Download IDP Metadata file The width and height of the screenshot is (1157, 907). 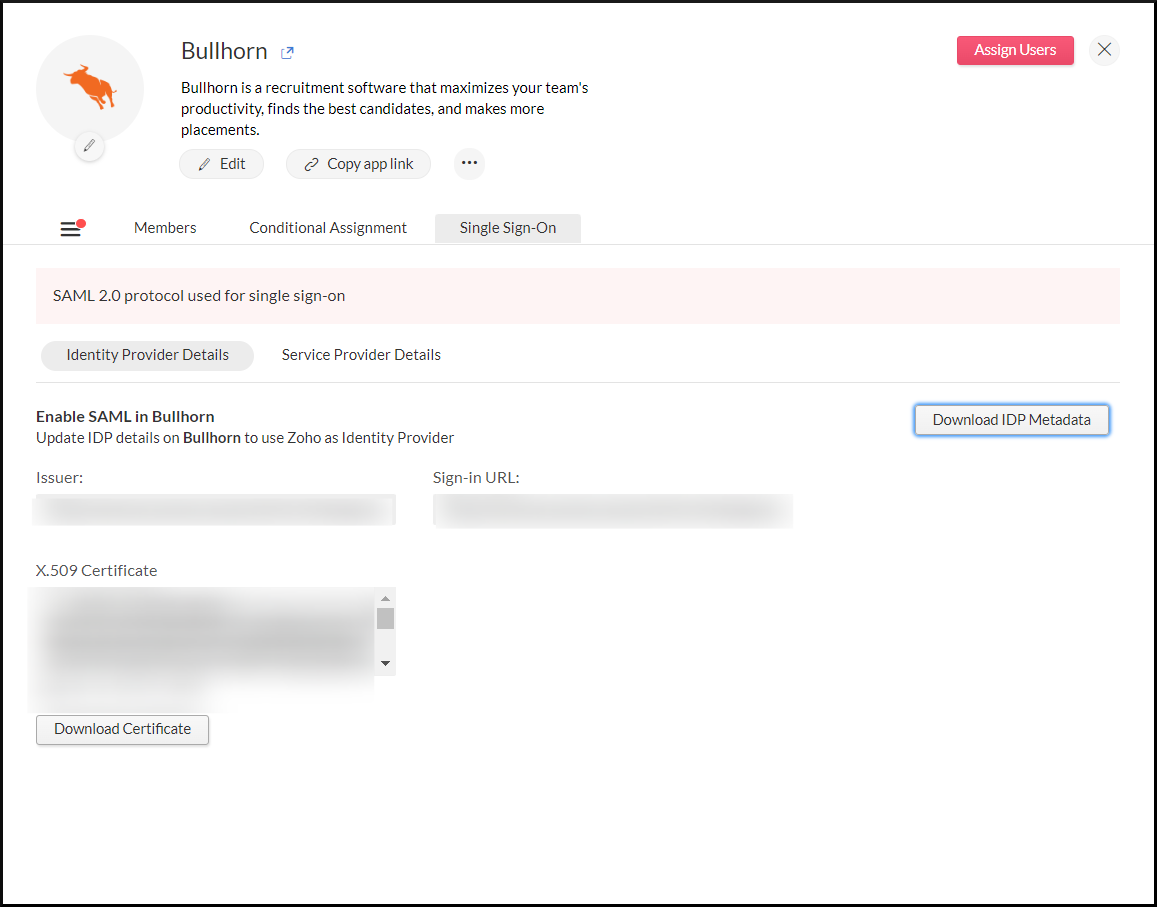click(1011, 420)
